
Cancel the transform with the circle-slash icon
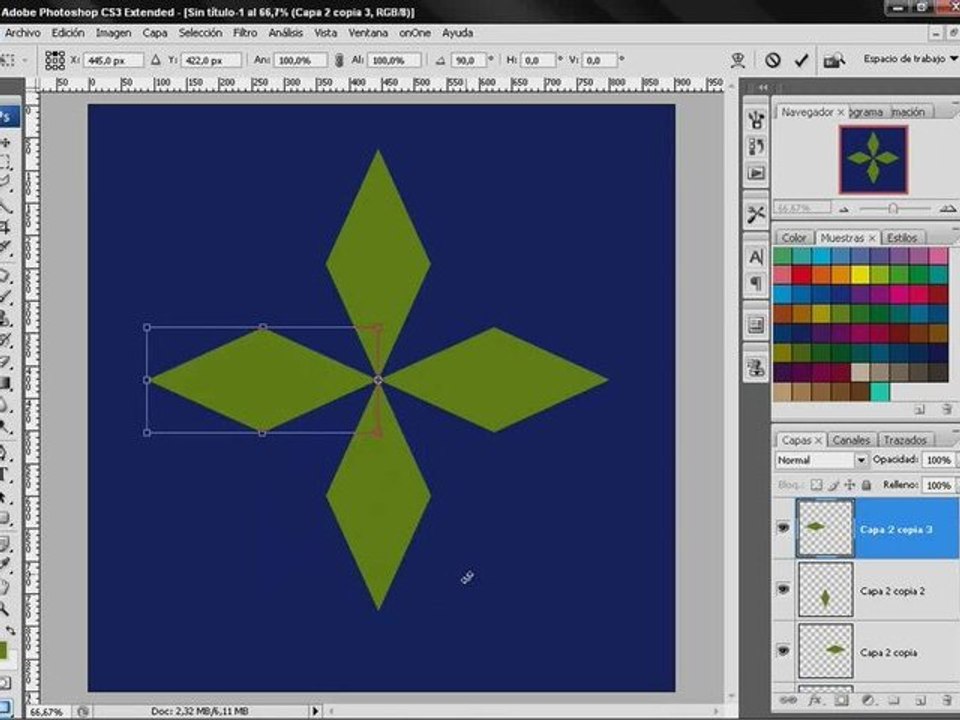click(x=773, y=60)
